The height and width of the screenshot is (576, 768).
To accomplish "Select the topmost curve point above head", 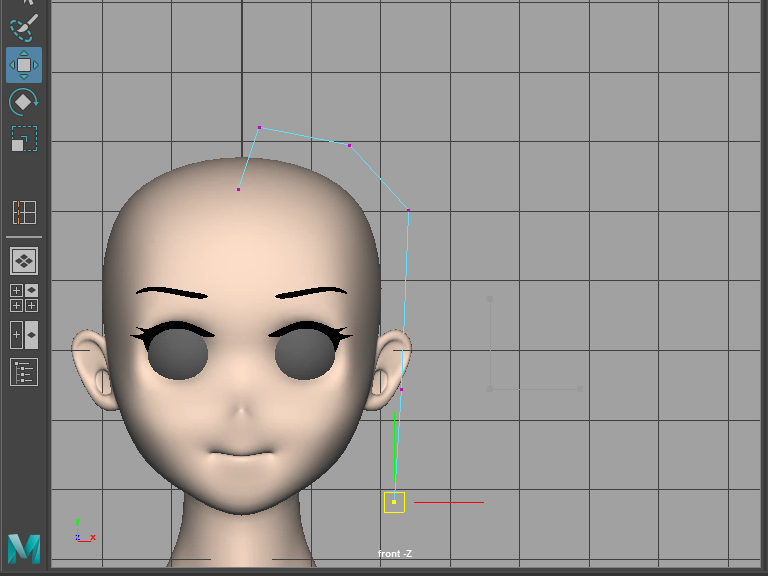I will 259,127.
